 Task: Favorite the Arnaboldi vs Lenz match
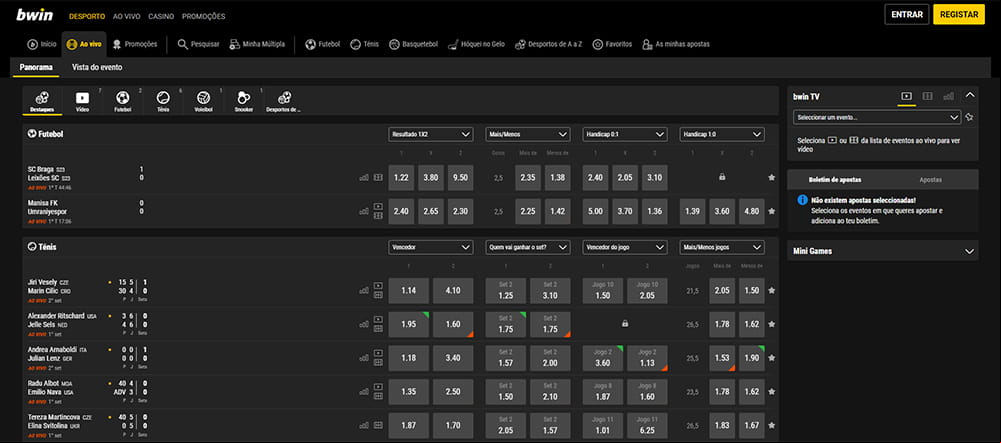(771, 358)
